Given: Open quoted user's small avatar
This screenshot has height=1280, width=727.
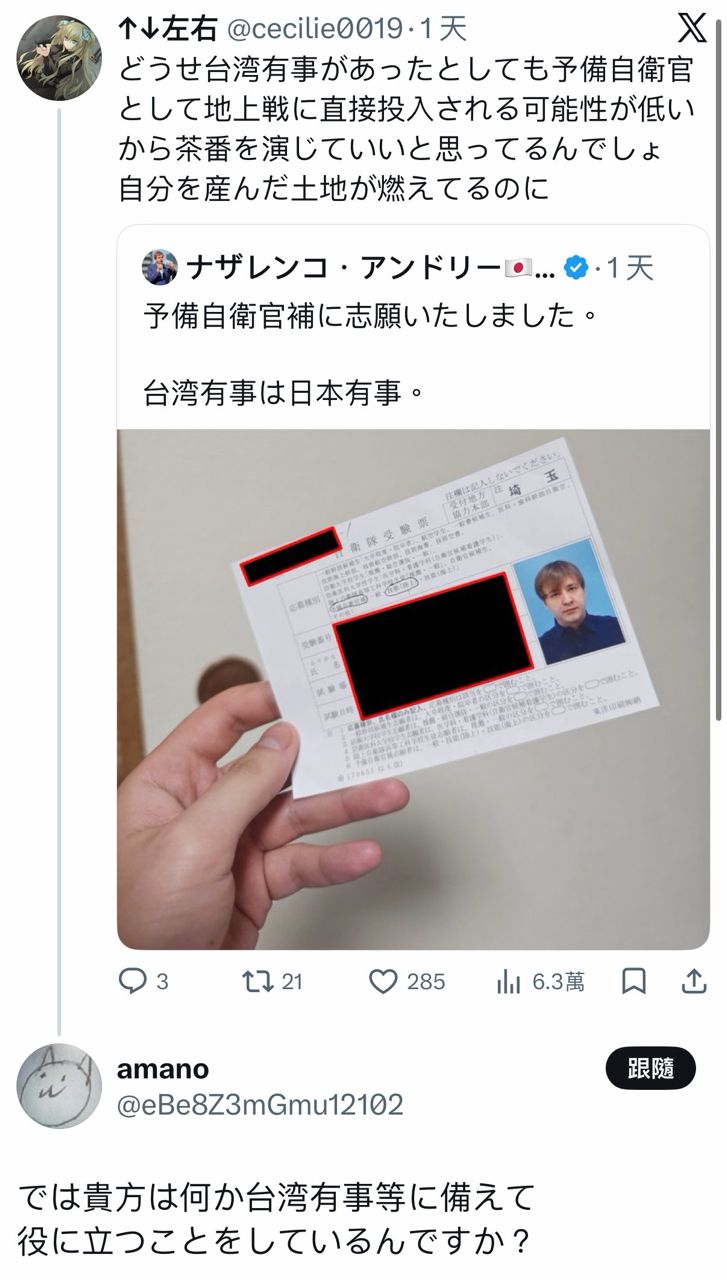Looking at the screenshot, I should (160, 268).
